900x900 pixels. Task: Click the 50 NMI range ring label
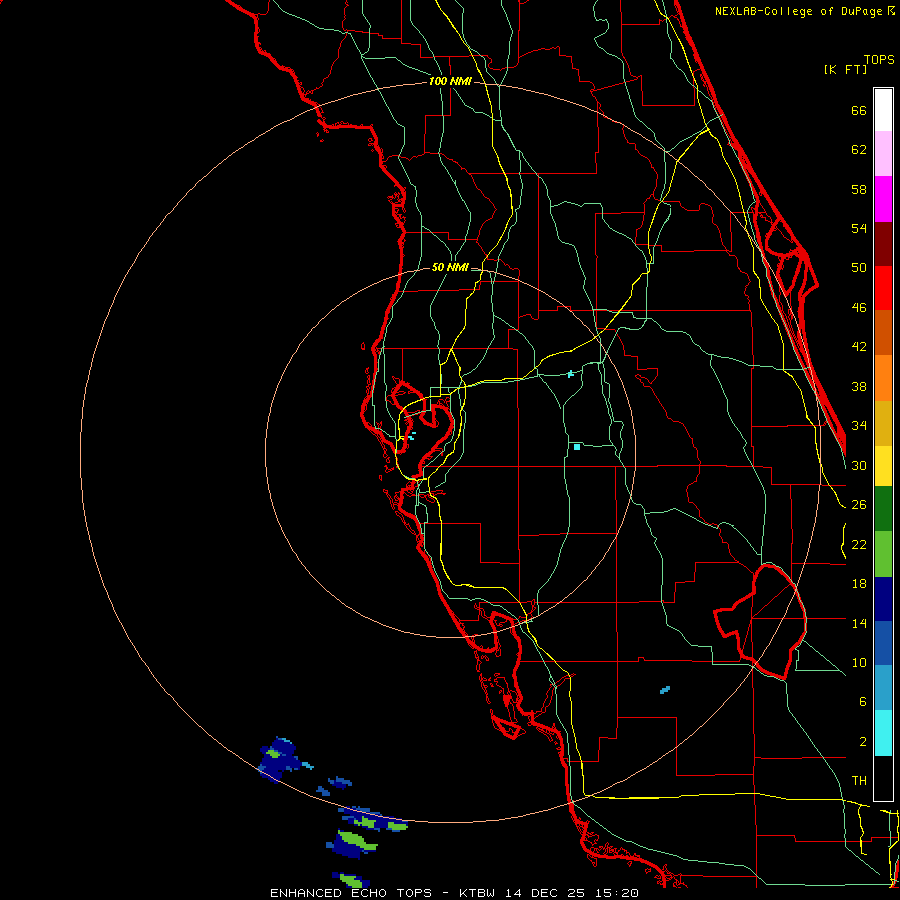(450, 267)
